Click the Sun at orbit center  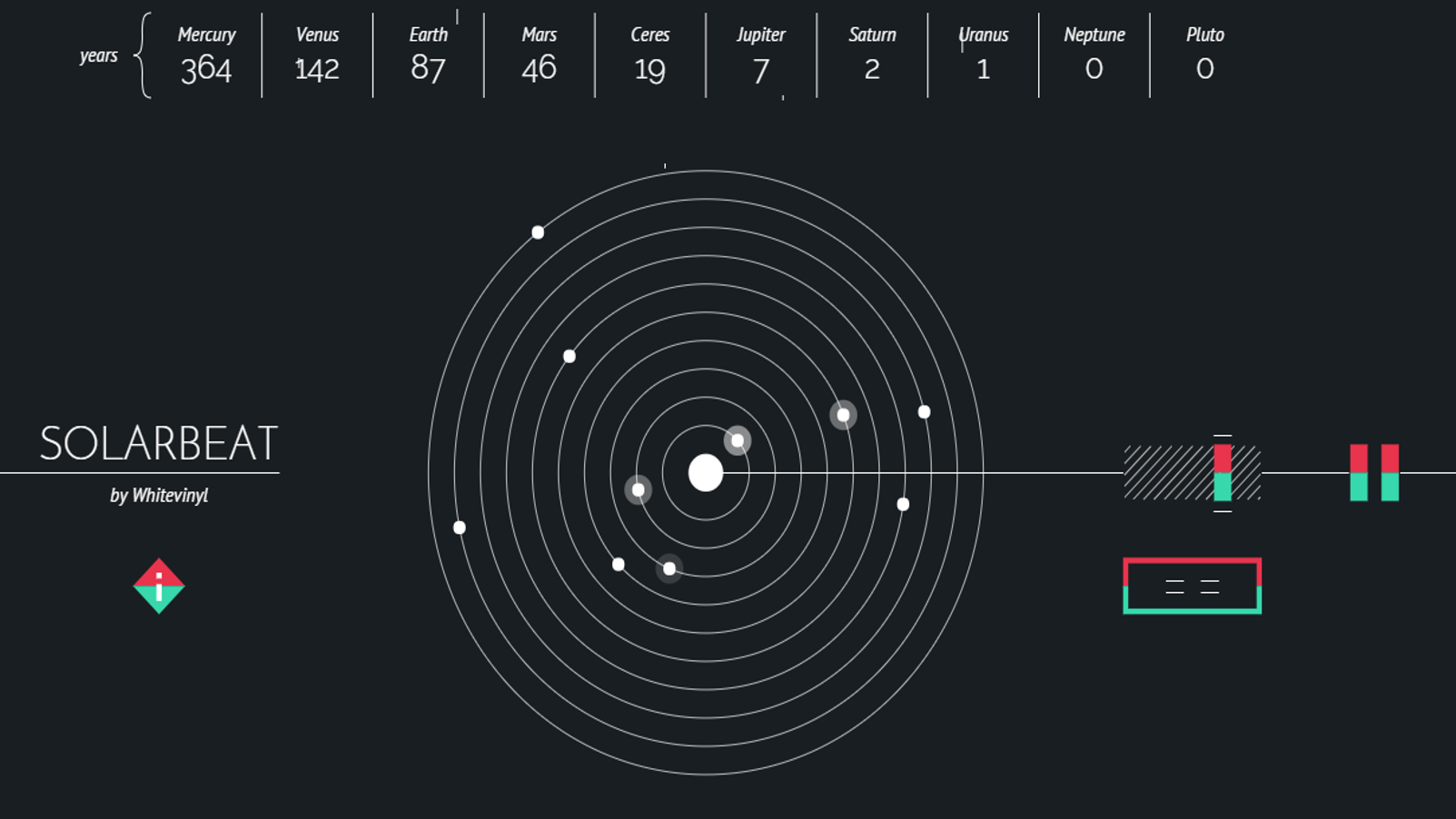pyautogui.click(x=706, y=473)
